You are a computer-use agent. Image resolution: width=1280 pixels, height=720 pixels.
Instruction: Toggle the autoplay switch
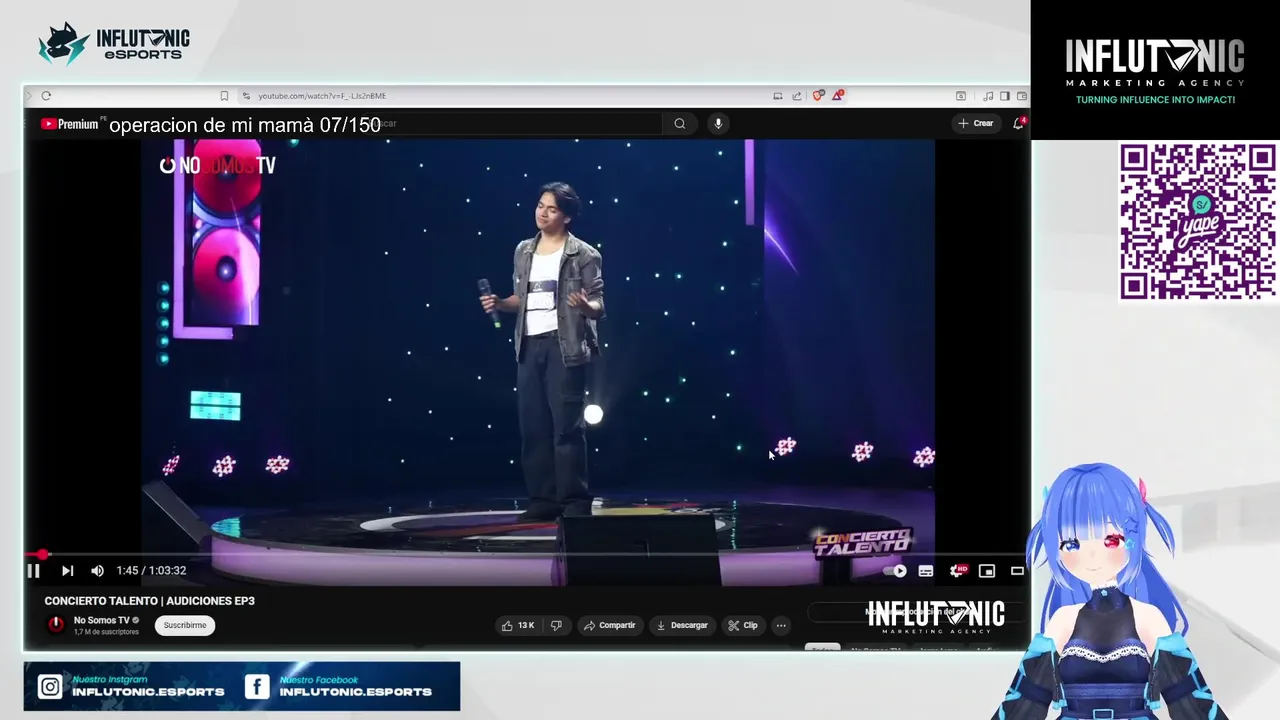pyautogui.click(x=895, y=571)
